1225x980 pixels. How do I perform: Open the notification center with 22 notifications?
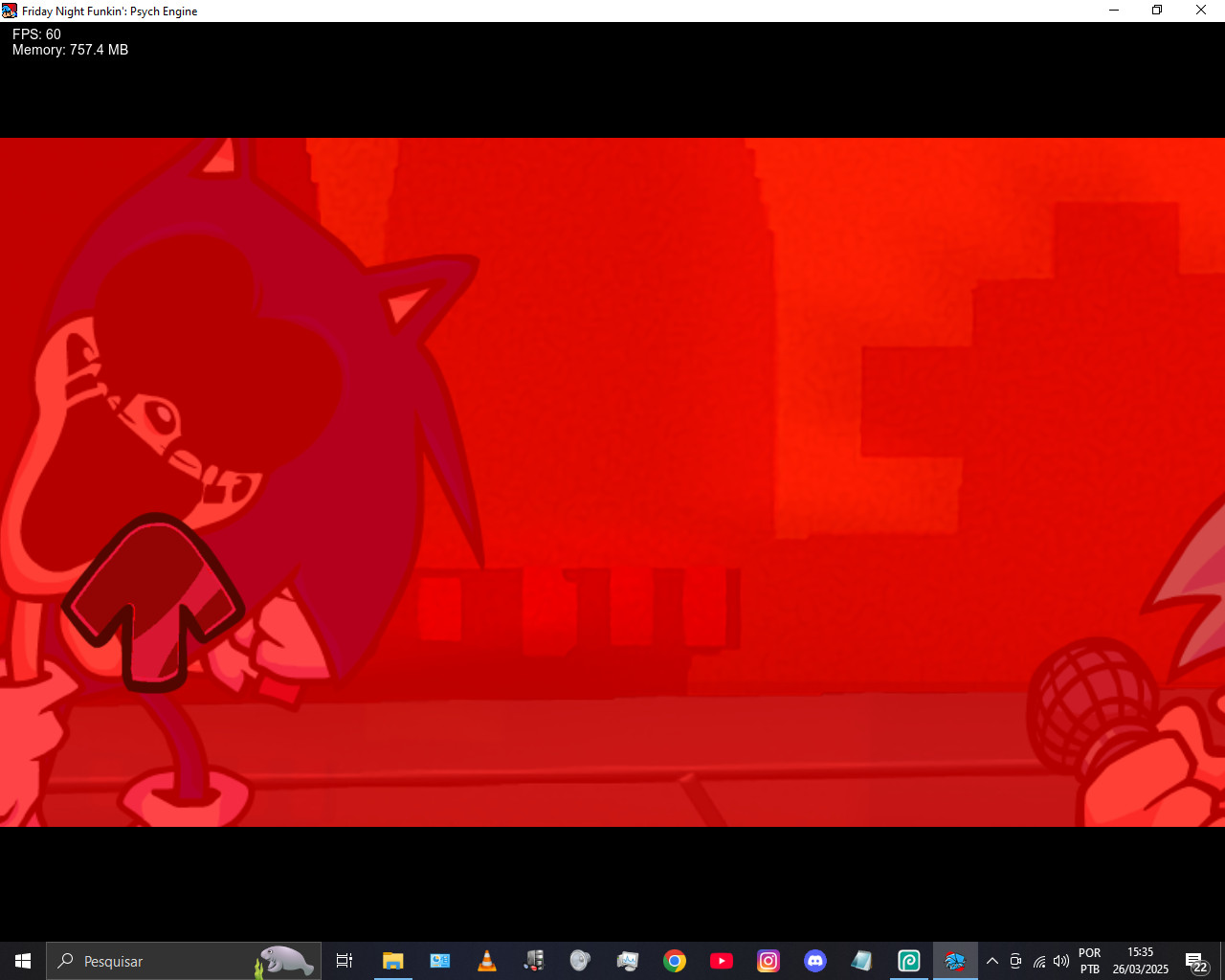[x=1195, y=961]
